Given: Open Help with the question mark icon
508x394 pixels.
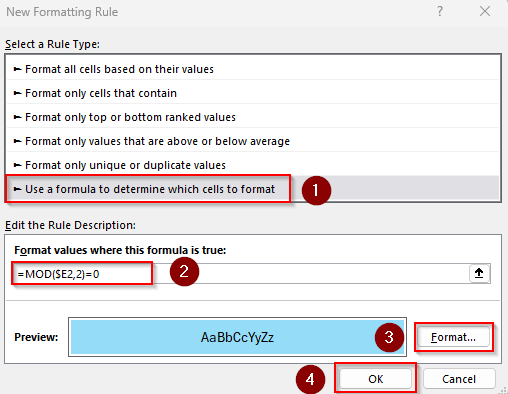Looking at the screenshot, I should 440,12.
